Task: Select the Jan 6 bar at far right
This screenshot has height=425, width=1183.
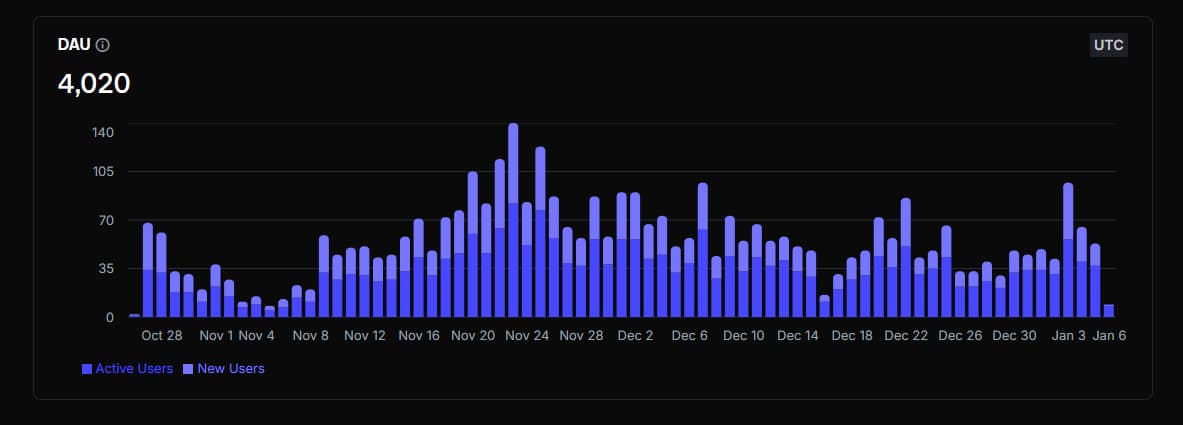Action: pyautogui.click(x=1108, y=311)
